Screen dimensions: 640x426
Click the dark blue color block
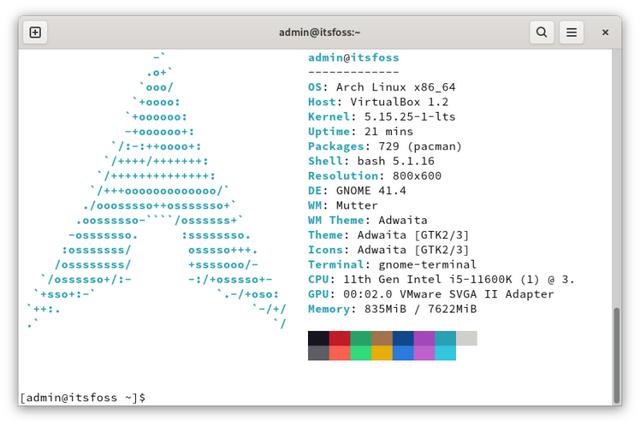[403, 338]
